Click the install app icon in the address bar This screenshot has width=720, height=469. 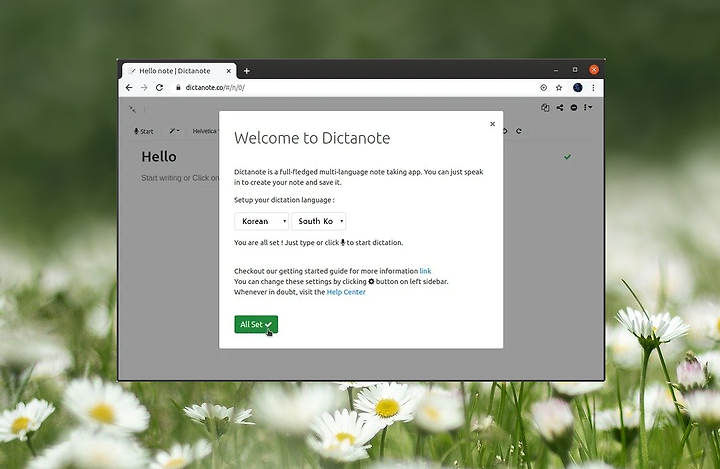(544, 87)
